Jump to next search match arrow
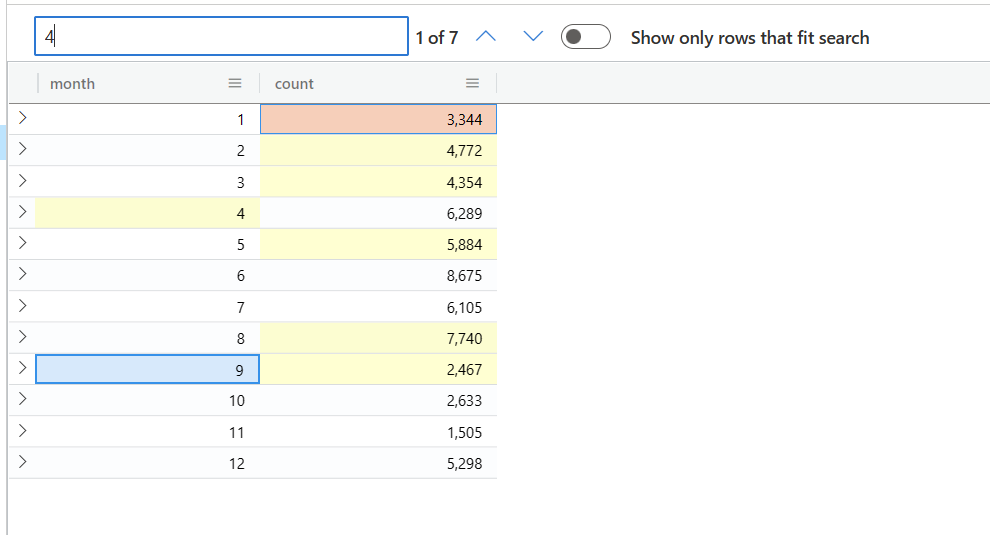 pyautogui.click(x=534, y=37)
